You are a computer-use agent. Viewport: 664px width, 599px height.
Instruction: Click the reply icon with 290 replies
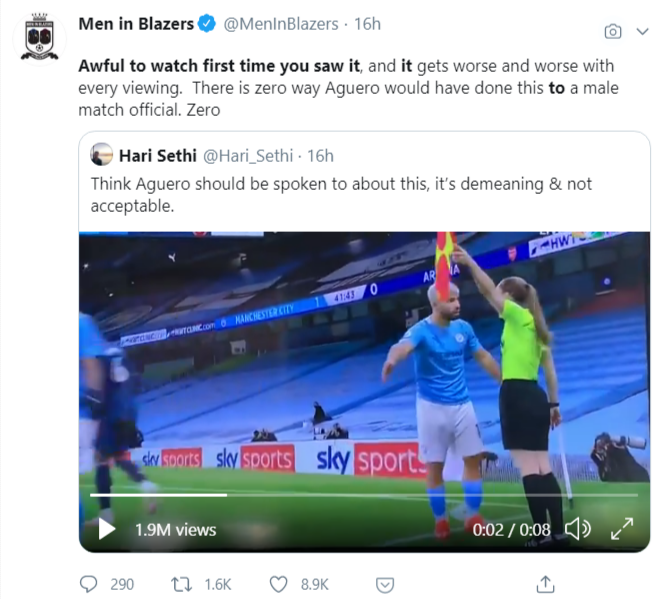pyautogui.click(x=91, y=583)
